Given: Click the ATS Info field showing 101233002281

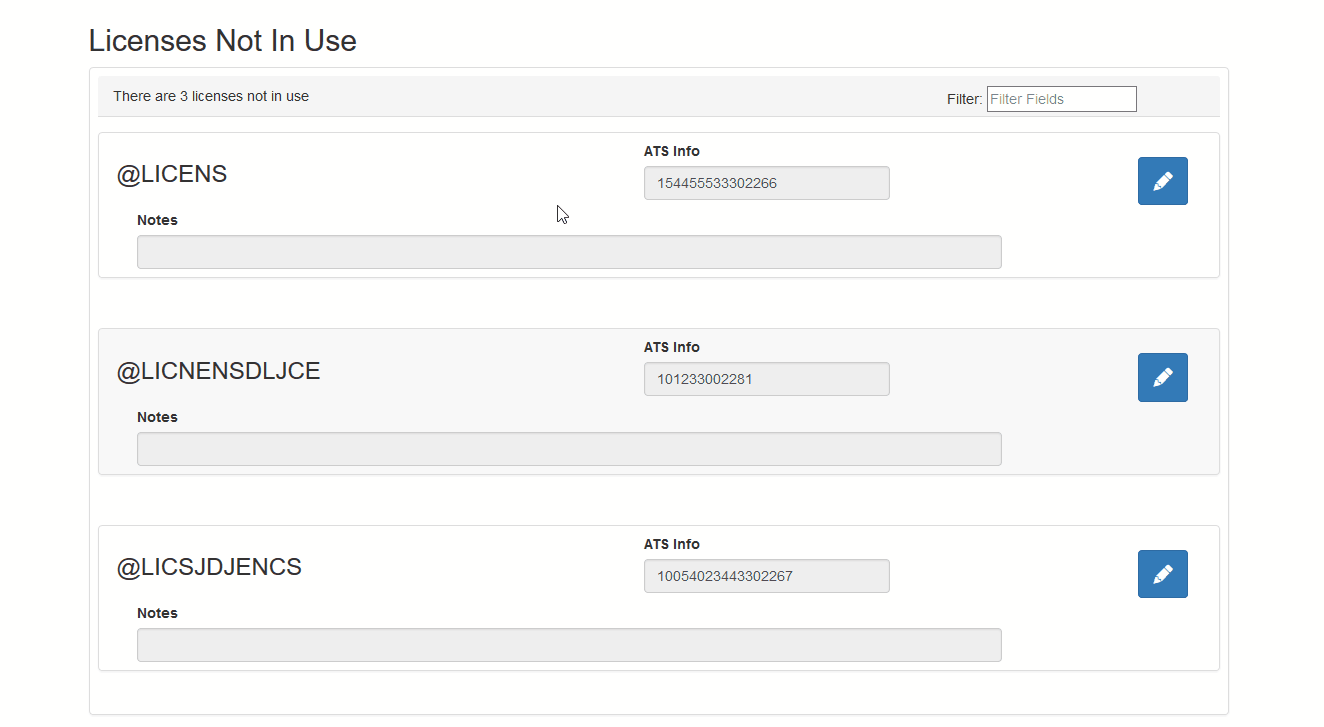Looking at the screenshot, I should [x=766, y=379].
